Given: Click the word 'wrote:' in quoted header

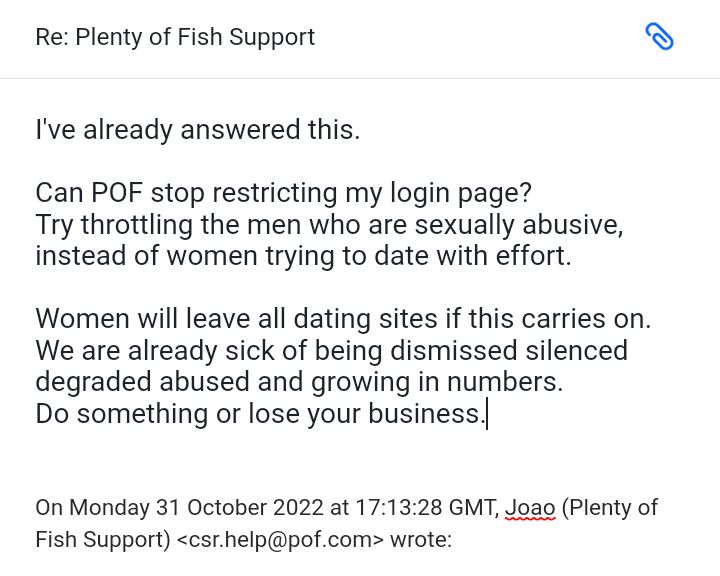Looking at the screenshot, I should click(421, 539).
